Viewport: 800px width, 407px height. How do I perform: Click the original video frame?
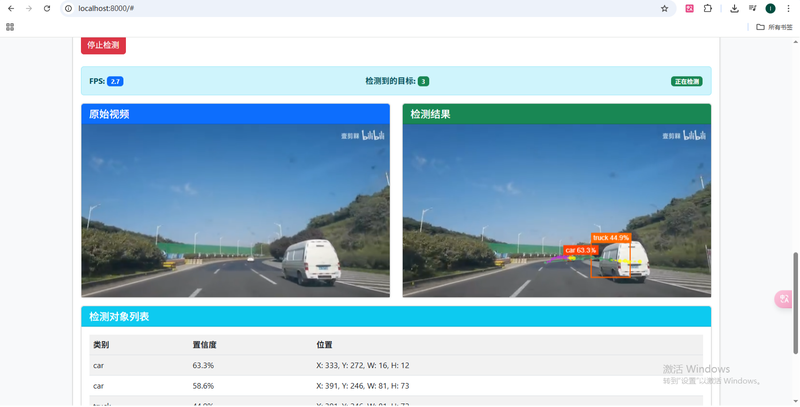(x=235, y=211)
